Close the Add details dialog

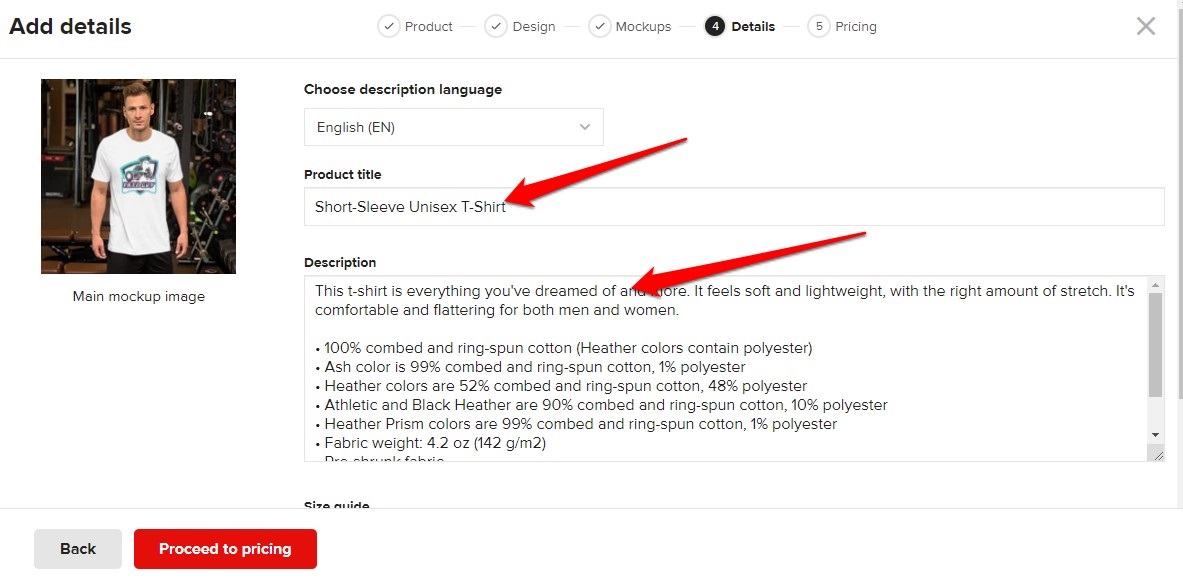1146,27
